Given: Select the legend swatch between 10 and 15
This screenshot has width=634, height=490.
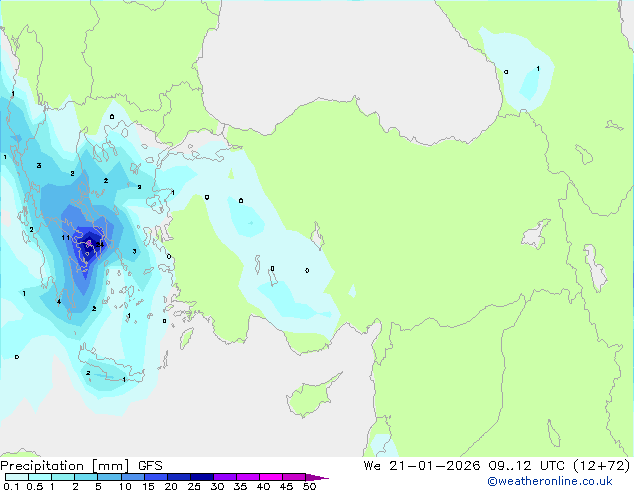Looking at the screenshot, I should pyautogui.click(x=132, y=477).
